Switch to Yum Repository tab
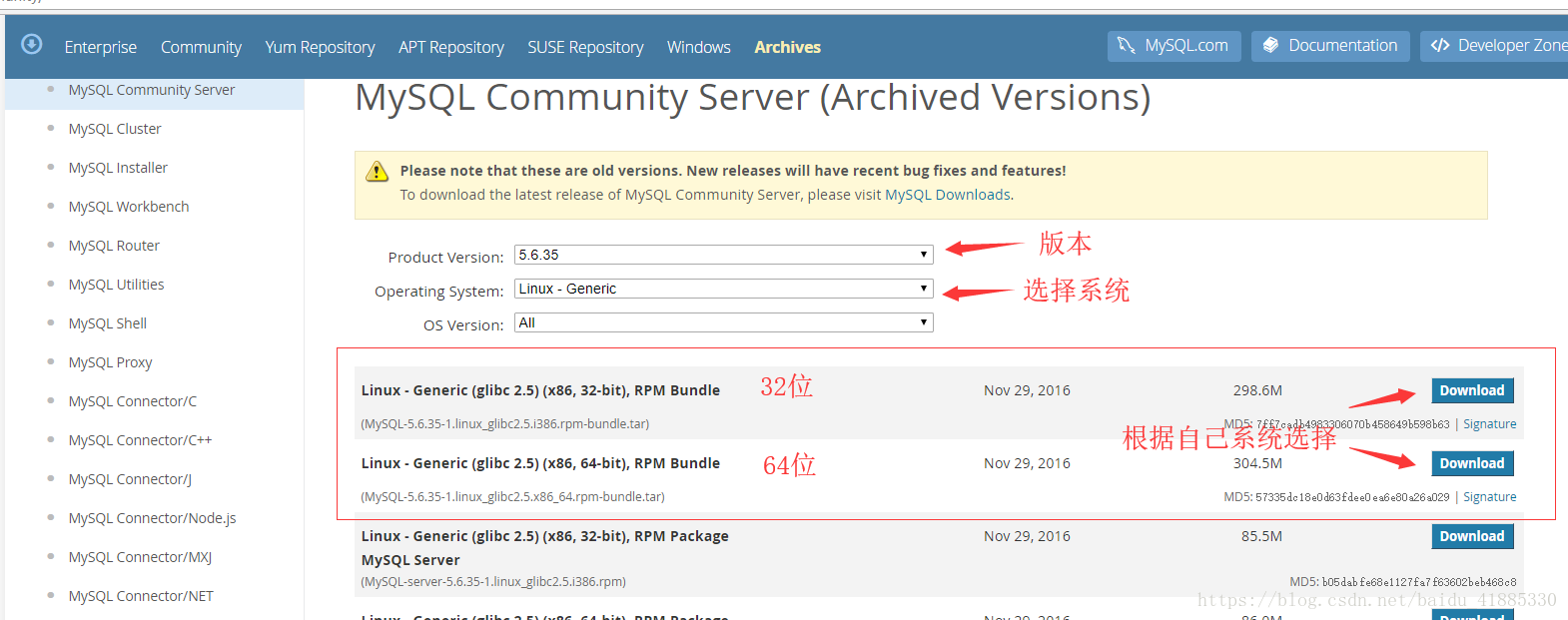Viewport: 1568px width, 620px height. (x=320, y=47)
